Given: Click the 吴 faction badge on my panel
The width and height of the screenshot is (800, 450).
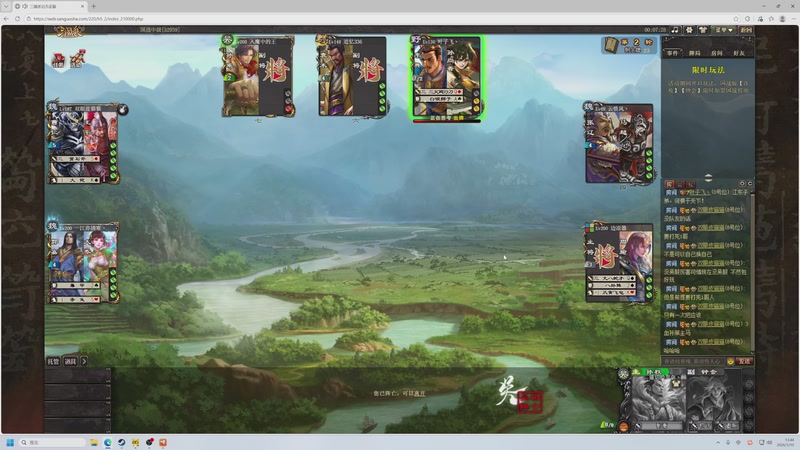Looking at the screenshot, I should click(x=623, y=373).
